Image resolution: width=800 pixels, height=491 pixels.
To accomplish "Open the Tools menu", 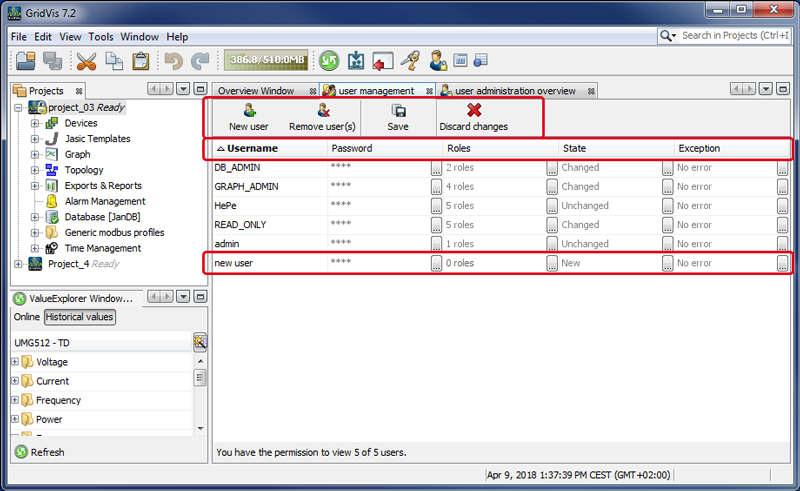I will pos(101,37).
